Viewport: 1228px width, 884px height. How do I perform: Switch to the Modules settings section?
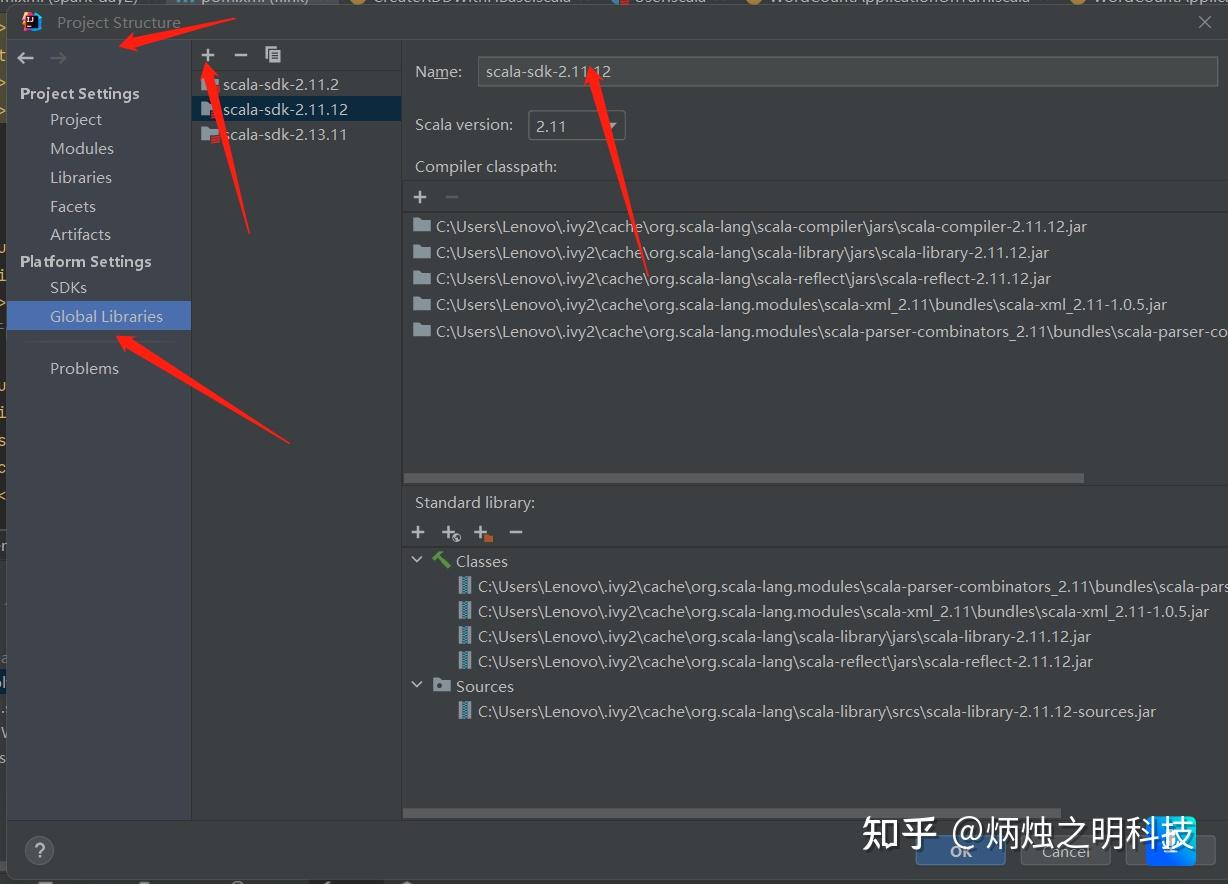pyautogui.click(x=81, y=148)
